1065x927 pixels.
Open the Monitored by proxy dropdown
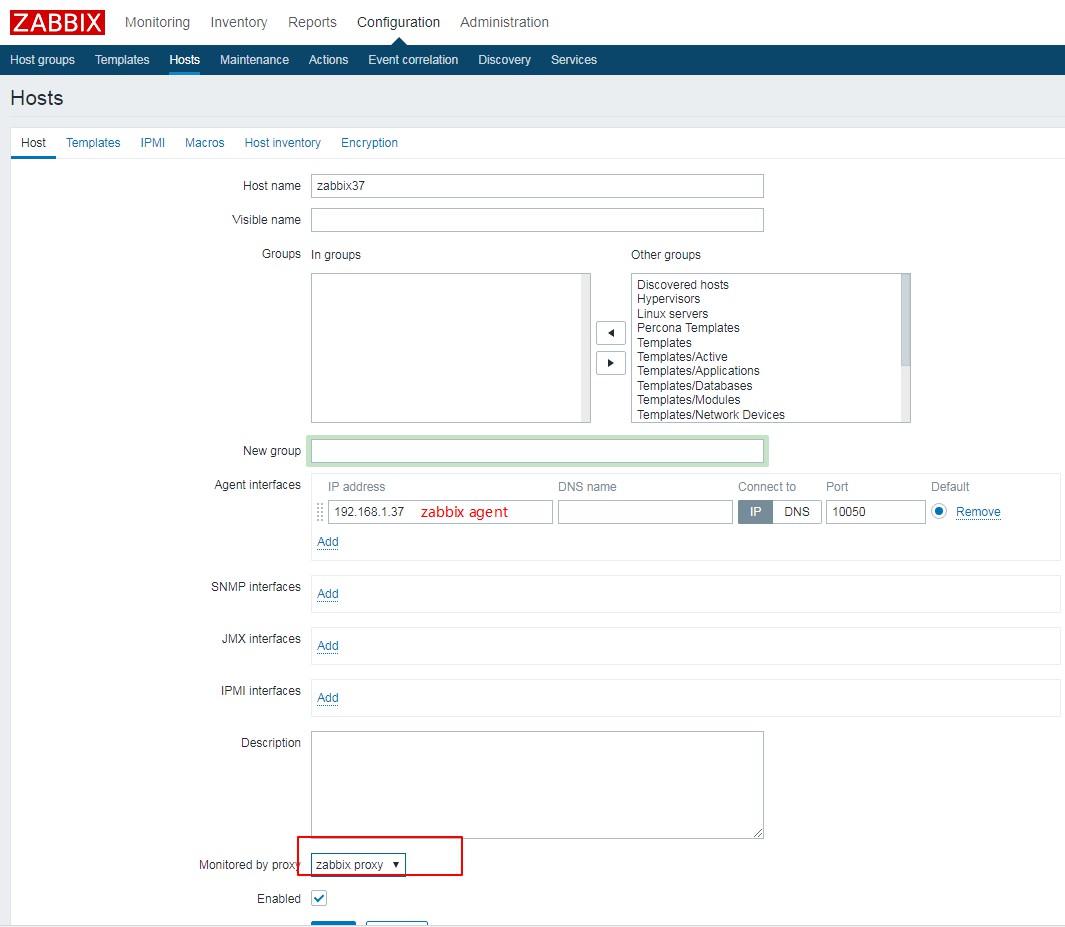[x=358, y=865]
